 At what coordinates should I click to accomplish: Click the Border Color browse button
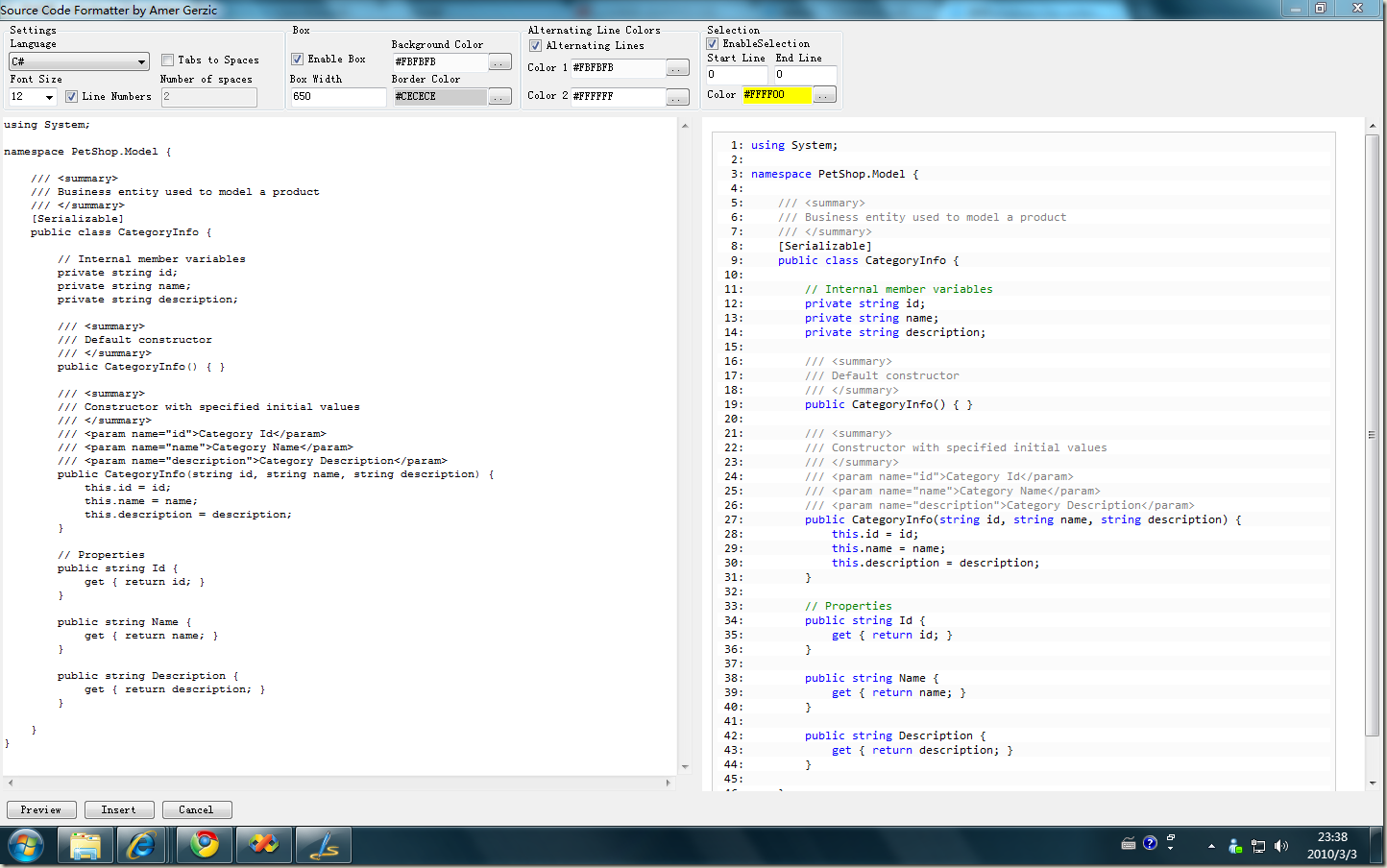(x=499, y=97)
